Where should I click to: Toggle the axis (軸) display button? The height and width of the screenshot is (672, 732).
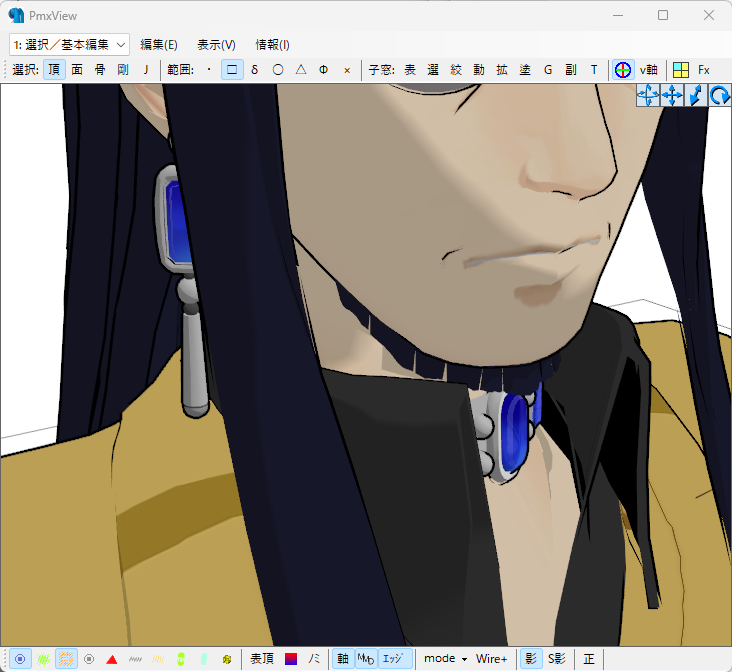[343, 659]
